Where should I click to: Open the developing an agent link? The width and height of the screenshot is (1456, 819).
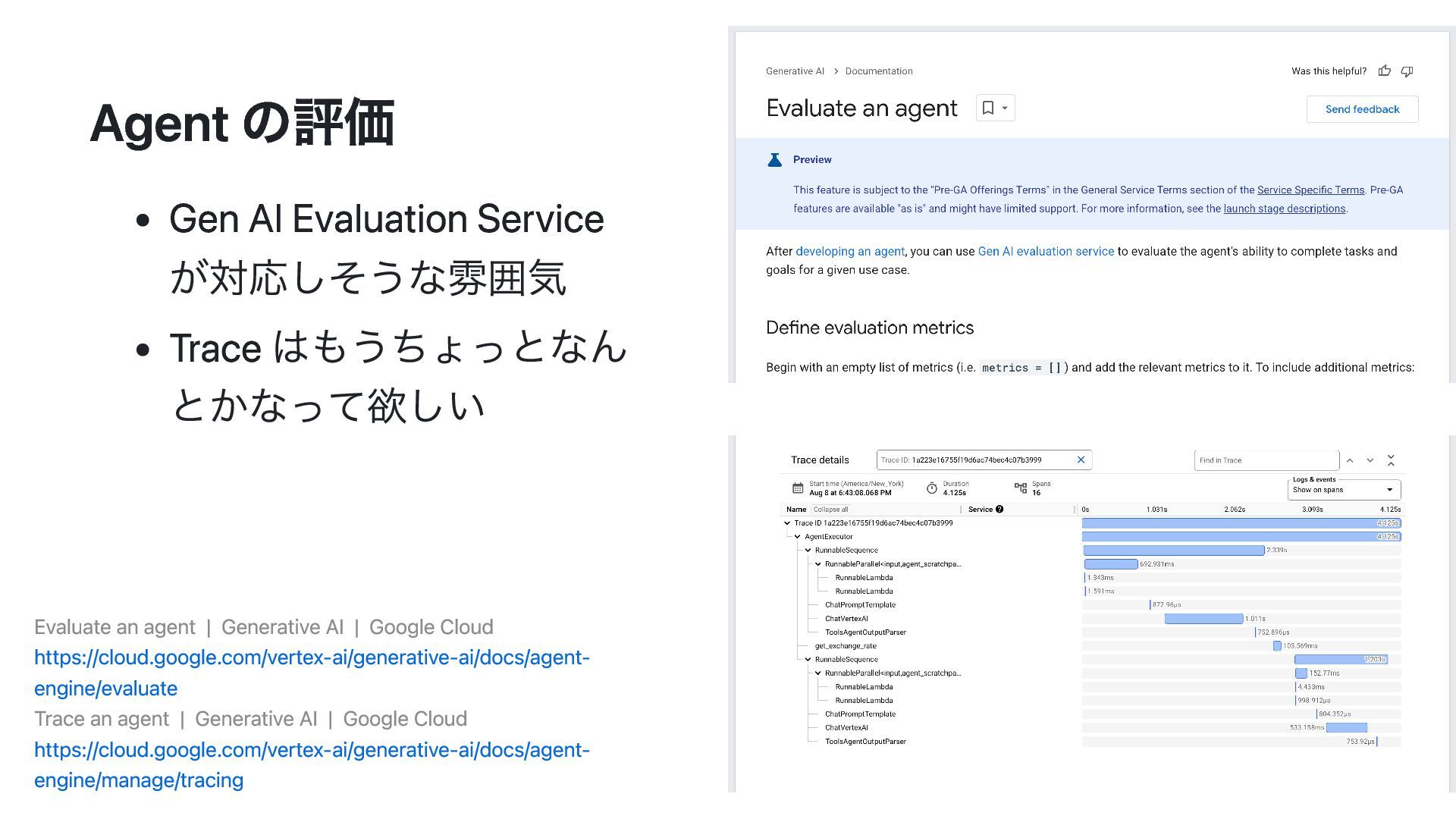[849, 251]
